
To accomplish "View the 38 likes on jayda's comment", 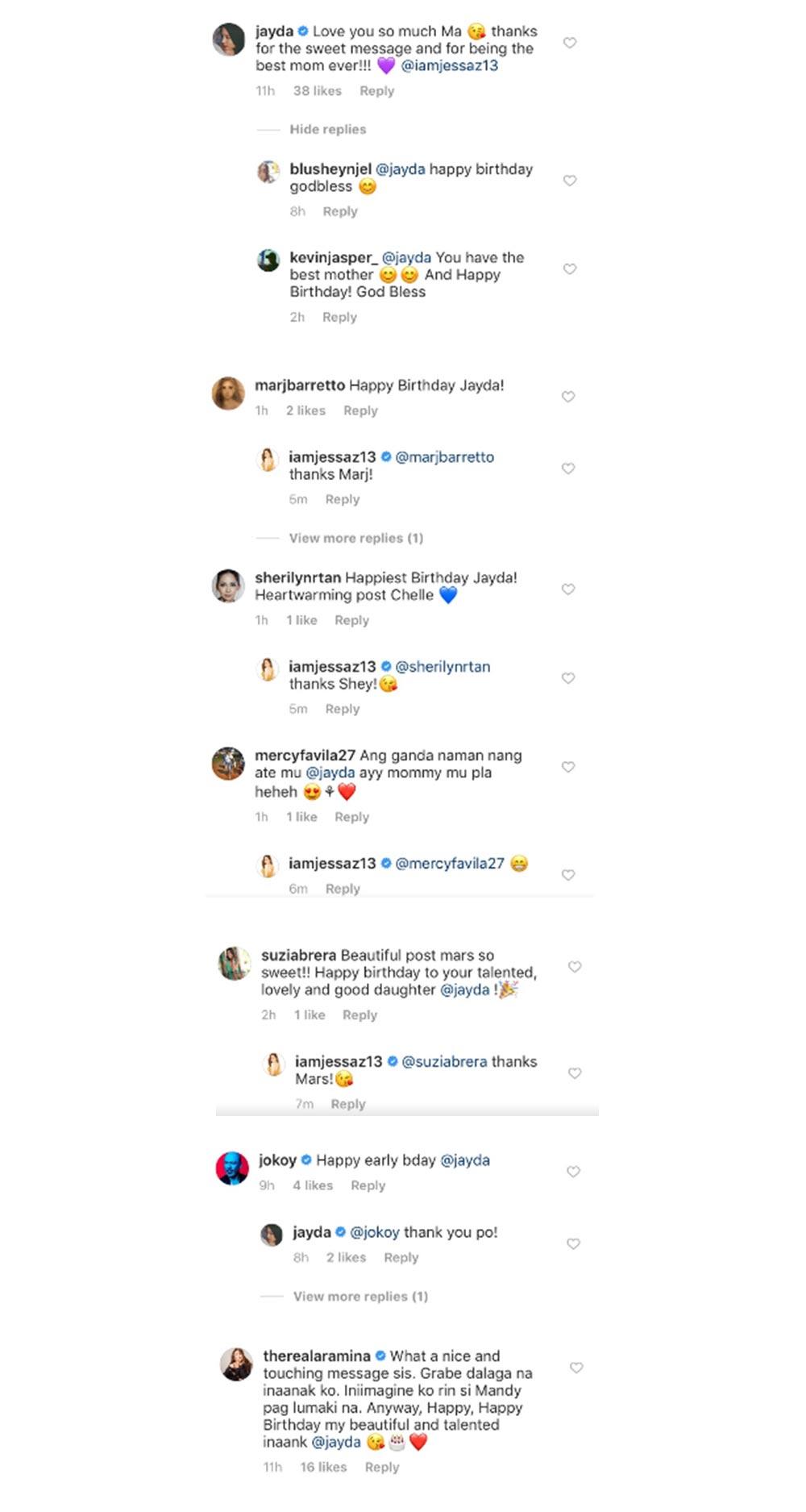I will pos(317,91).
